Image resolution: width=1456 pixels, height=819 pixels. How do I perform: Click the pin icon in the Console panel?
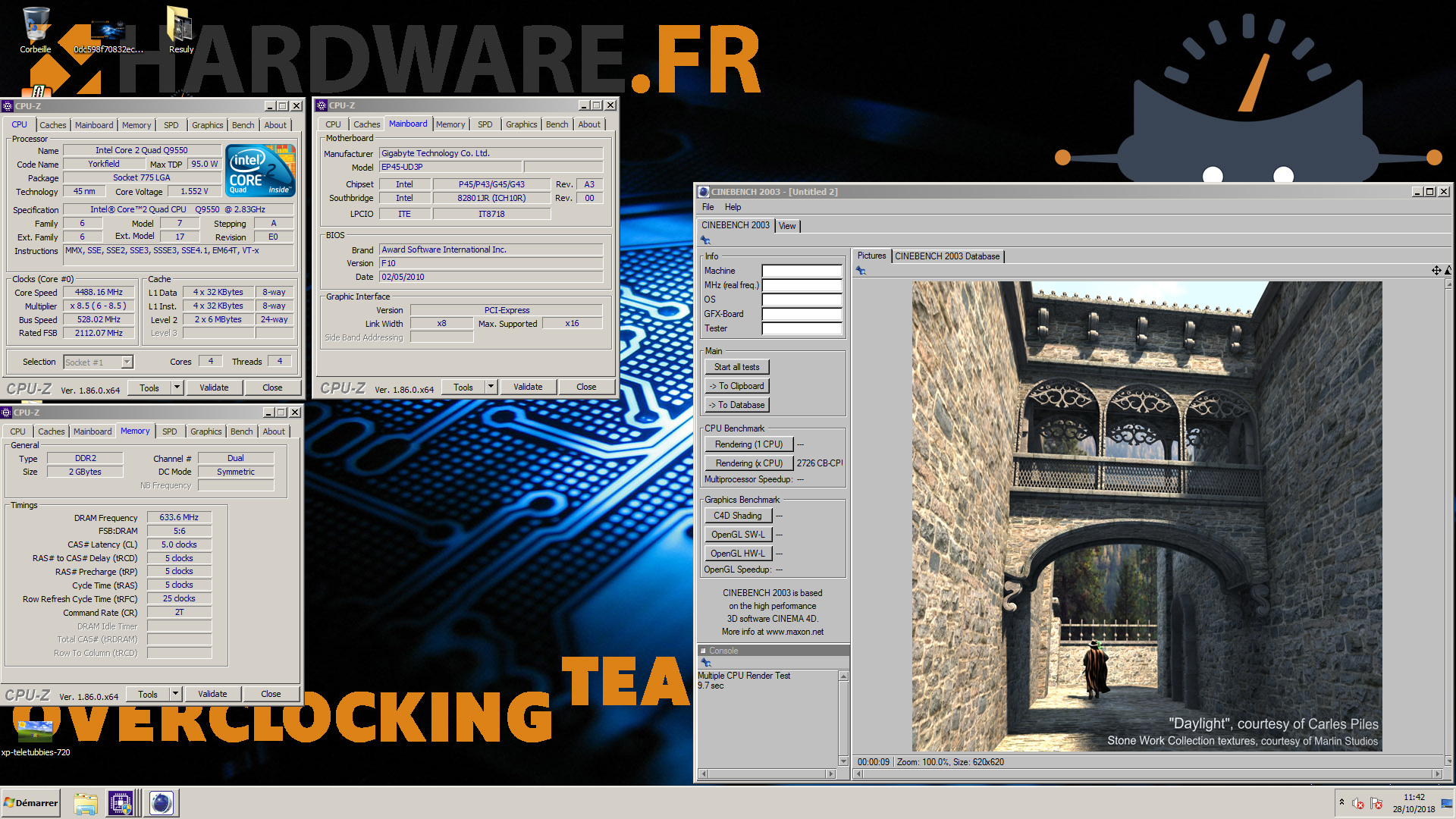click(706, 663)
